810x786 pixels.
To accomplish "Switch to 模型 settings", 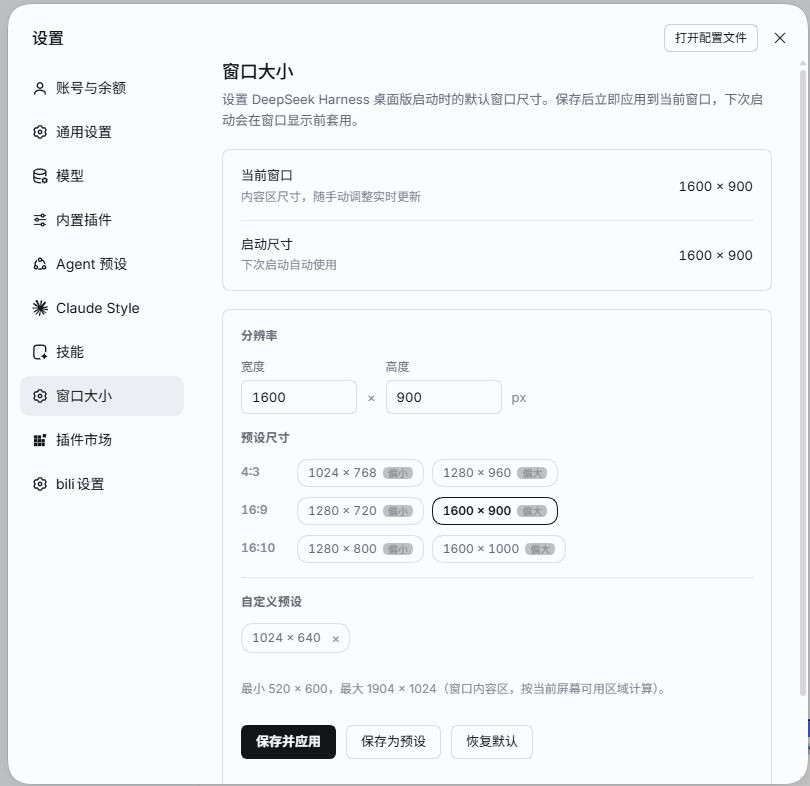I will point(102,176).
